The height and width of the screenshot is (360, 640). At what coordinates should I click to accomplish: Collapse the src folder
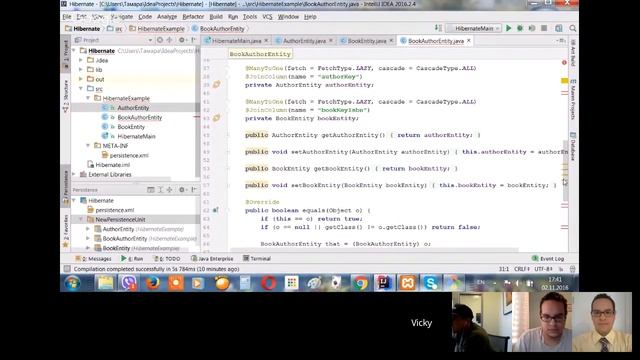click(81, 88)
